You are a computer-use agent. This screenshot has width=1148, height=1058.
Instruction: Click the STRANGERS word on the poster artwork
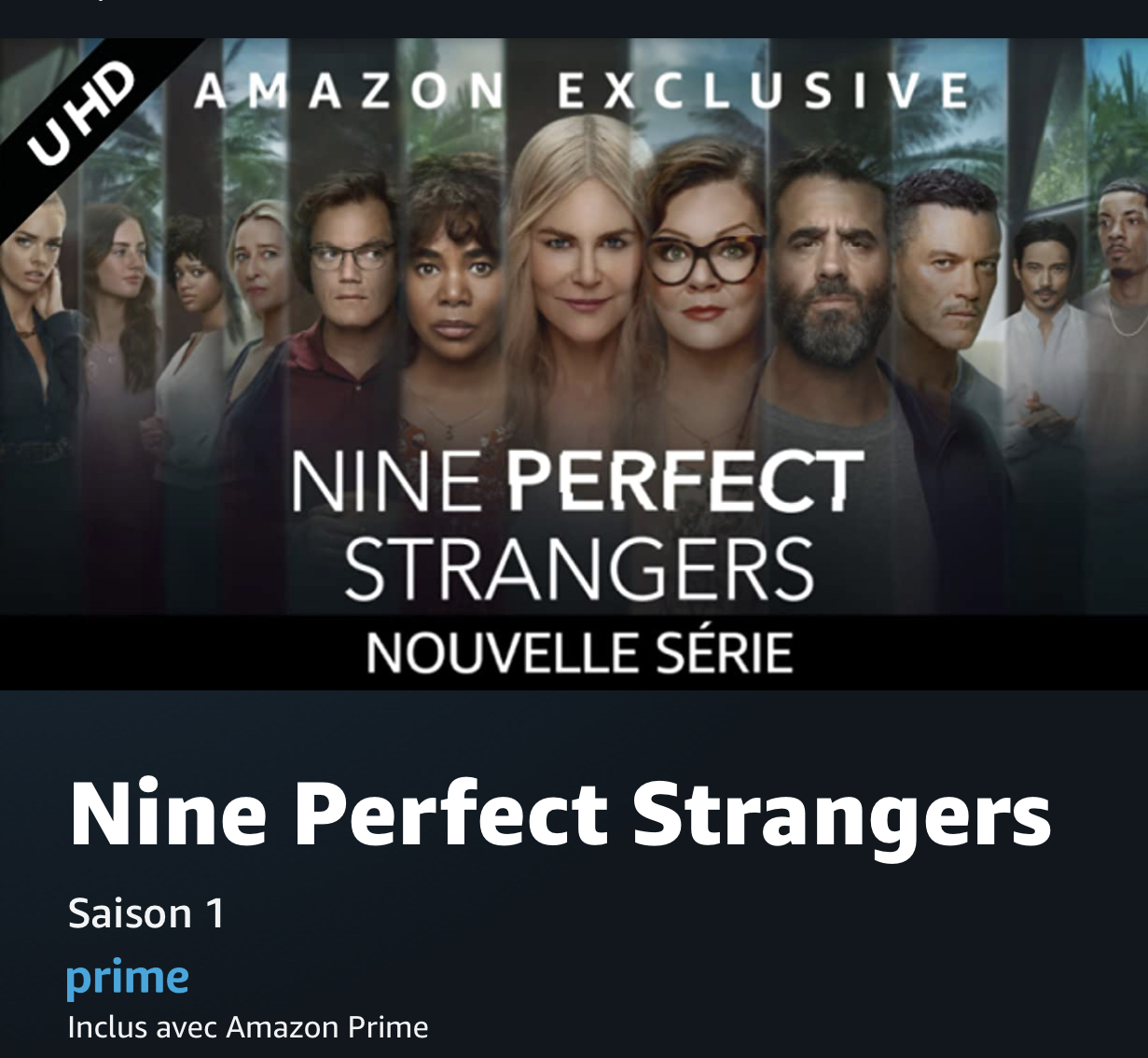coord(579,568)
